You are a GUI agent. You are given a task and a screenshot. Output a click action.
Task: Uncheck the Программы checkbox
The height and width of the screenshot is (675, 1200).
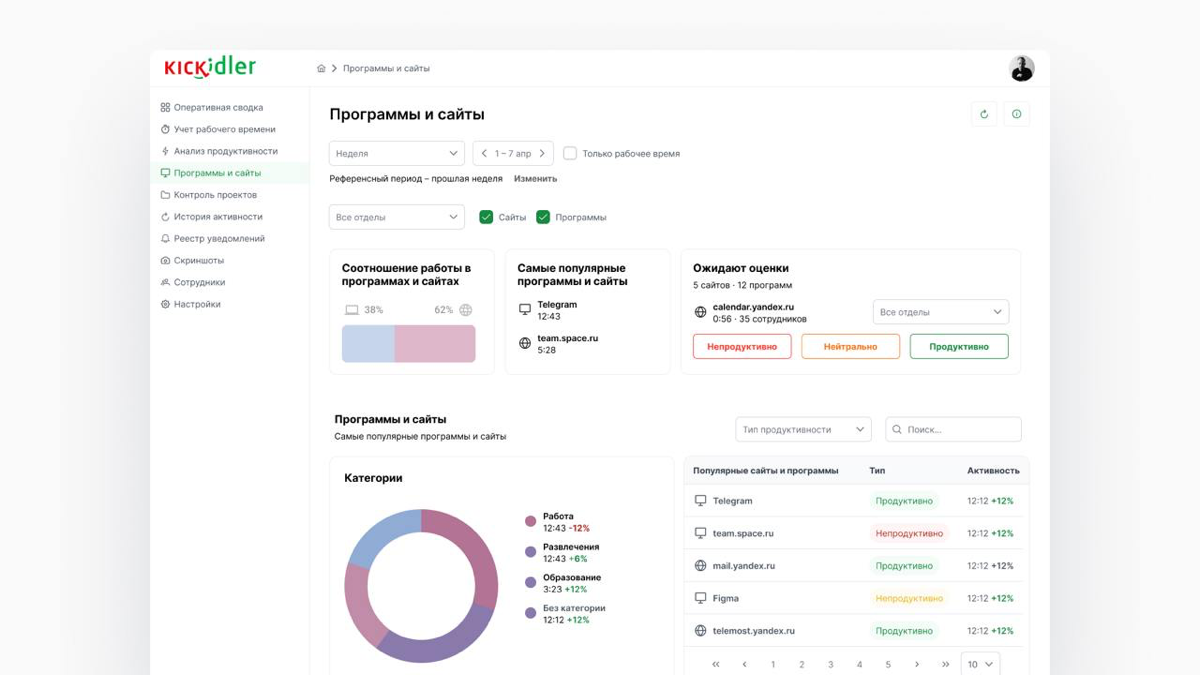(x=543, y=217)
